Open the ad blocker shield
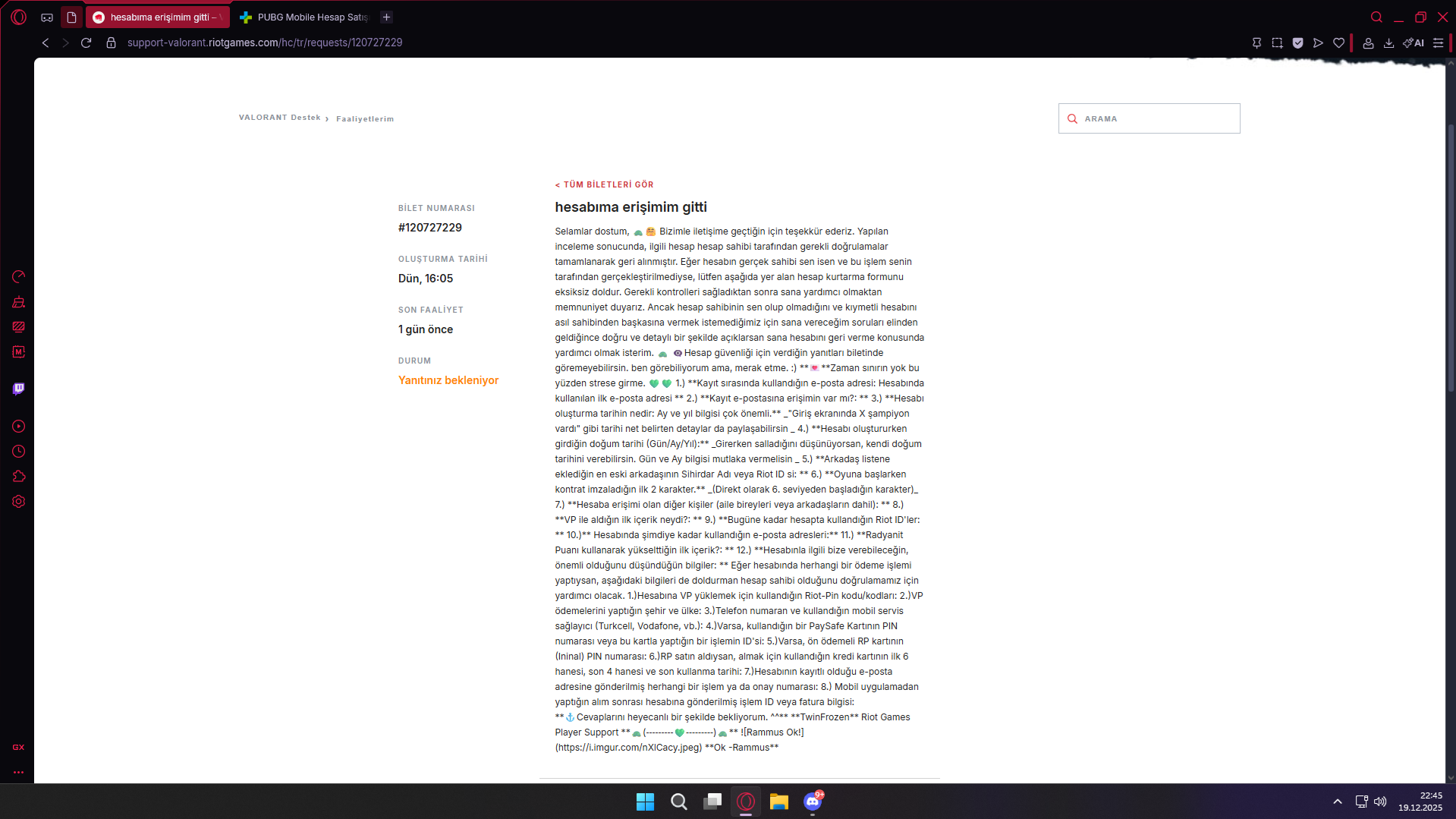Screen dimensions: 1456x819 point(1297,43)
